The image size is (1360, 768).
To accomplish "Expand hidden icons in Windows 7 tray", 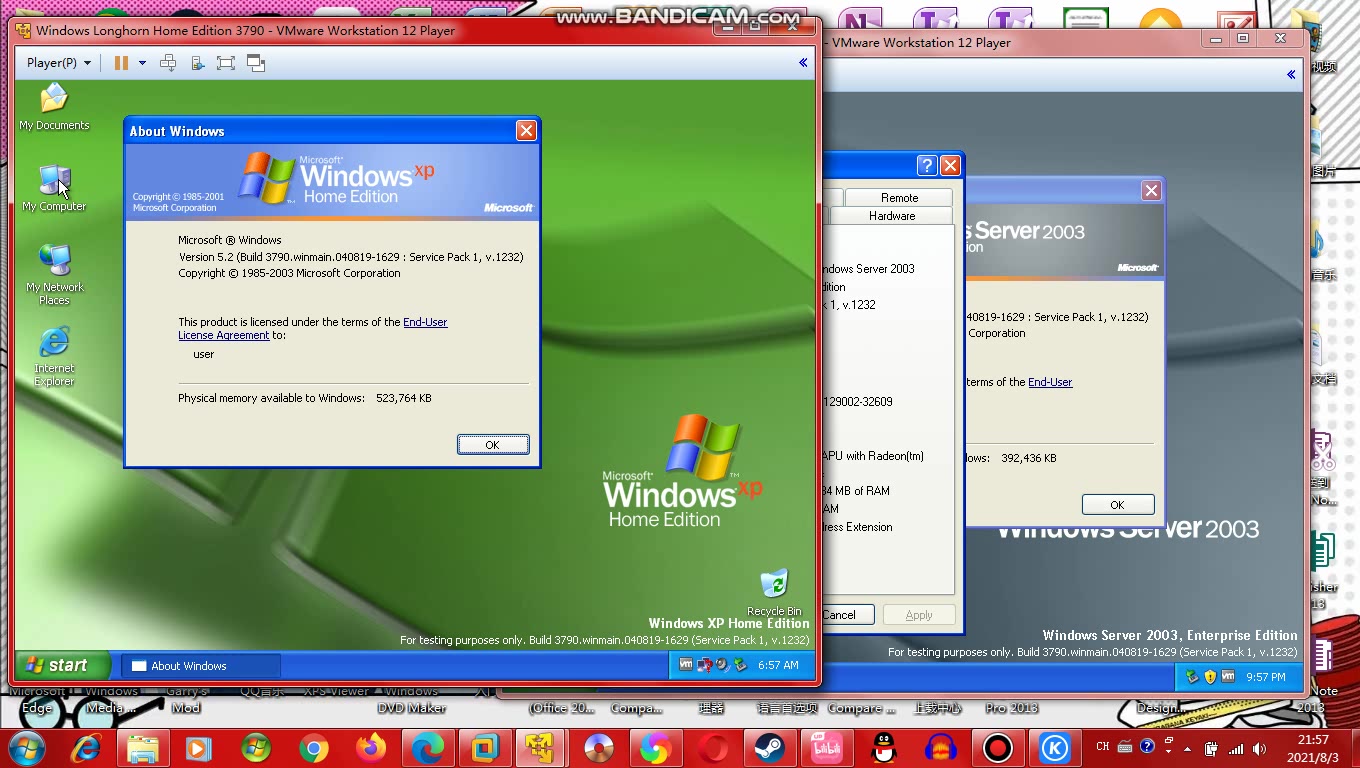I will 1187,748.
